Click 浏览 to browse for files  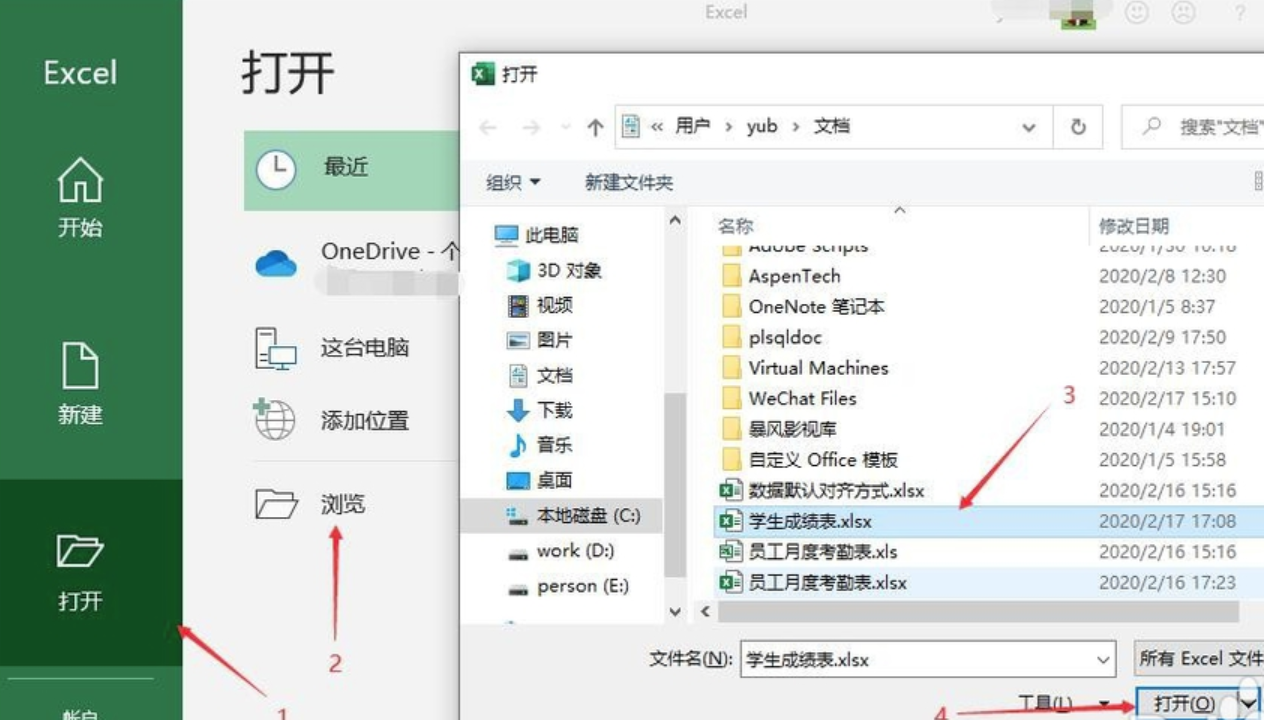tap(311, 504)
